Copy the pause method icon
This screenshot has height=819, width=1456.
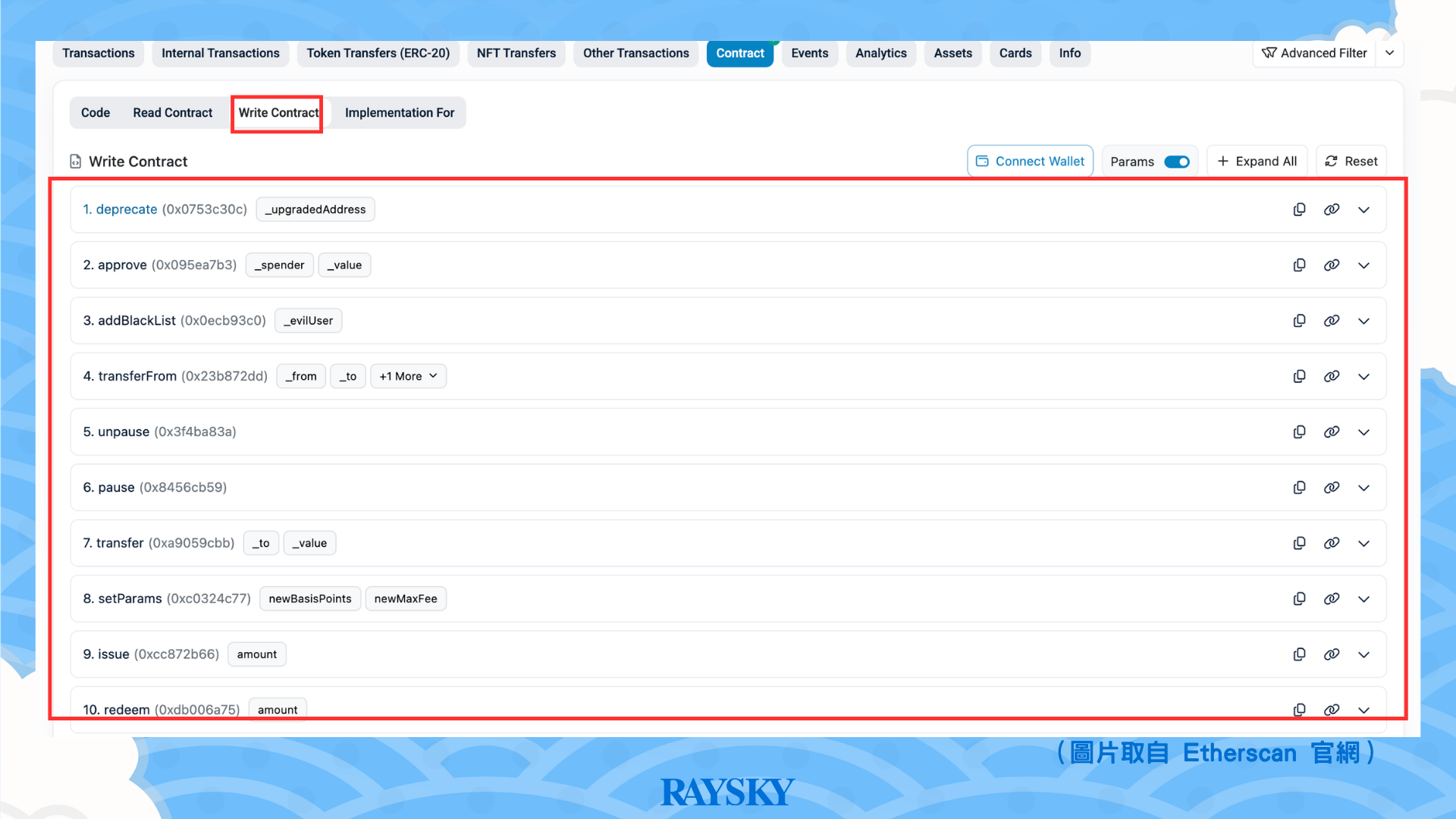tap(1299, 488)
